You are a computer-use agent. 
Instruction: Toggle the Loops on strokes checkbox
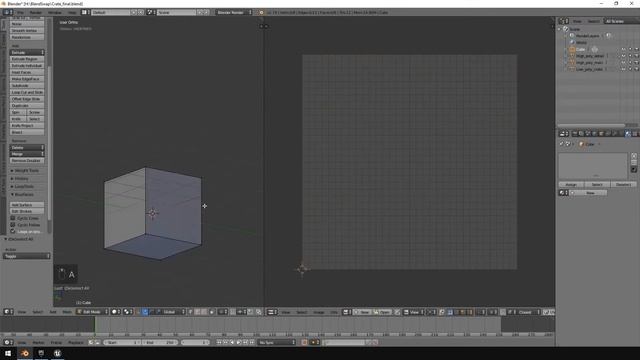point(13,231)
